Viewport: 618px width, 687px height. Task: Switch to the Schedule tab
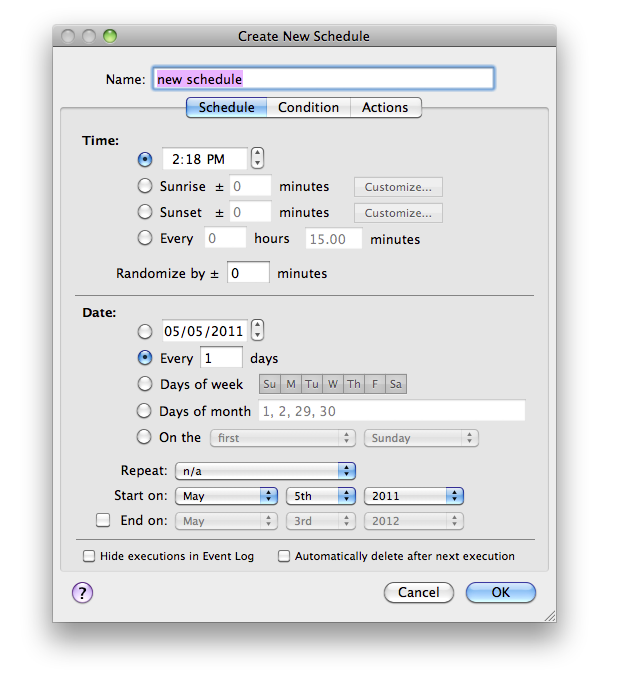tap(226, 108)
